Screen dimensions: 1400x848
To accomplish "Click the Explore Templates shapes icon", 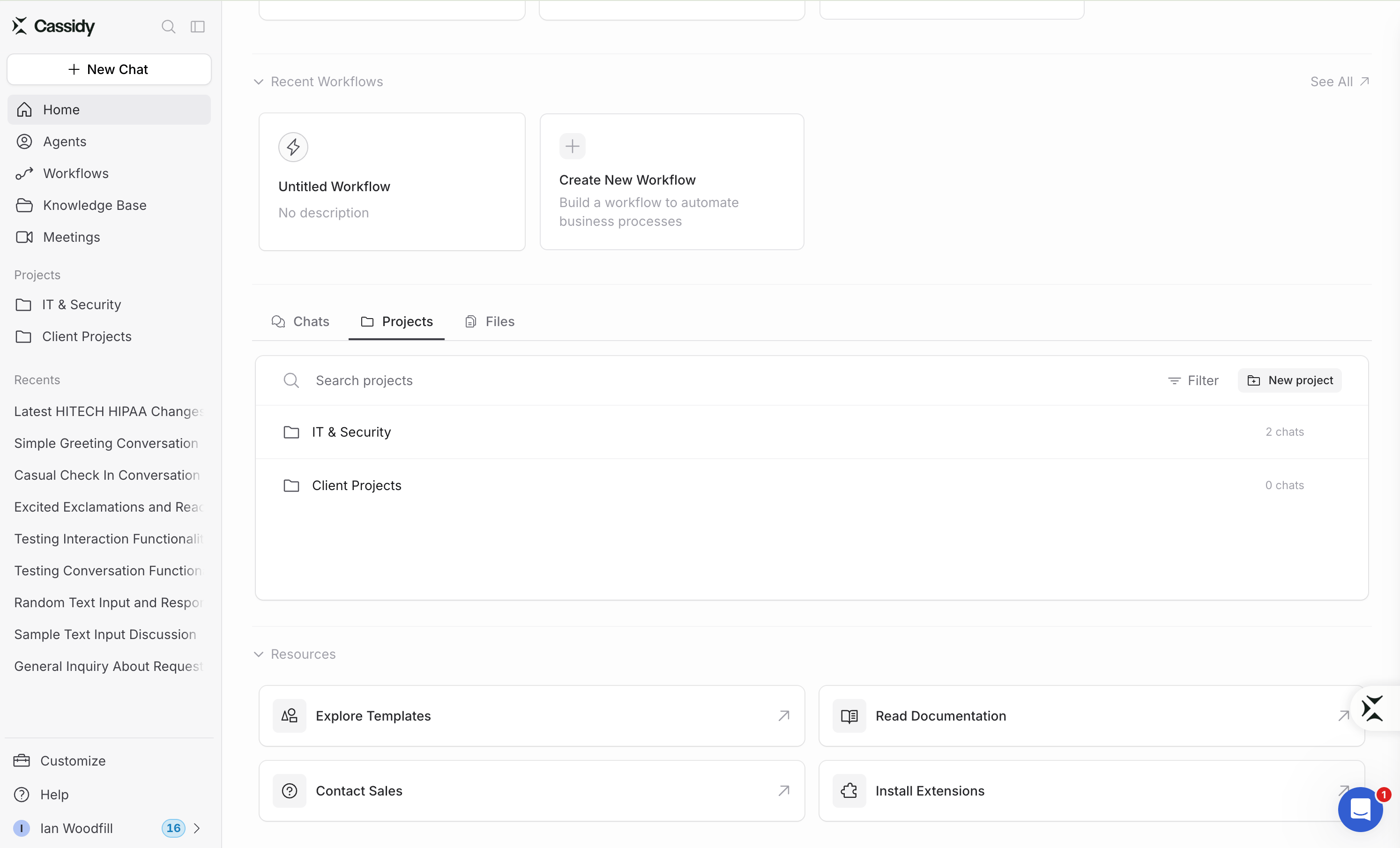I will tap(289, 716).
